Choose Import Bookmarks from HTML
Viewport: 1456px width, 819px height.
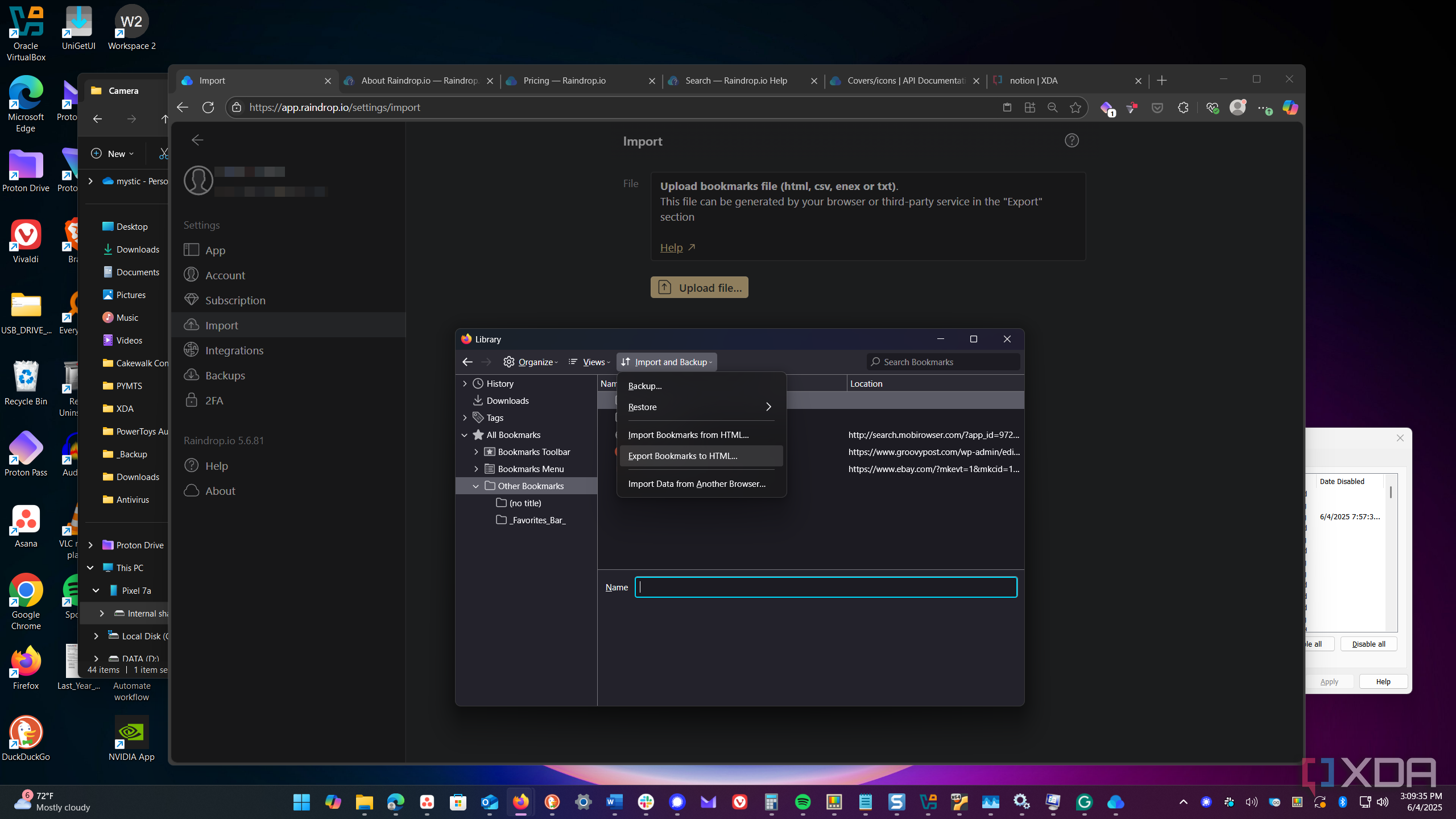tap(701, 435)
